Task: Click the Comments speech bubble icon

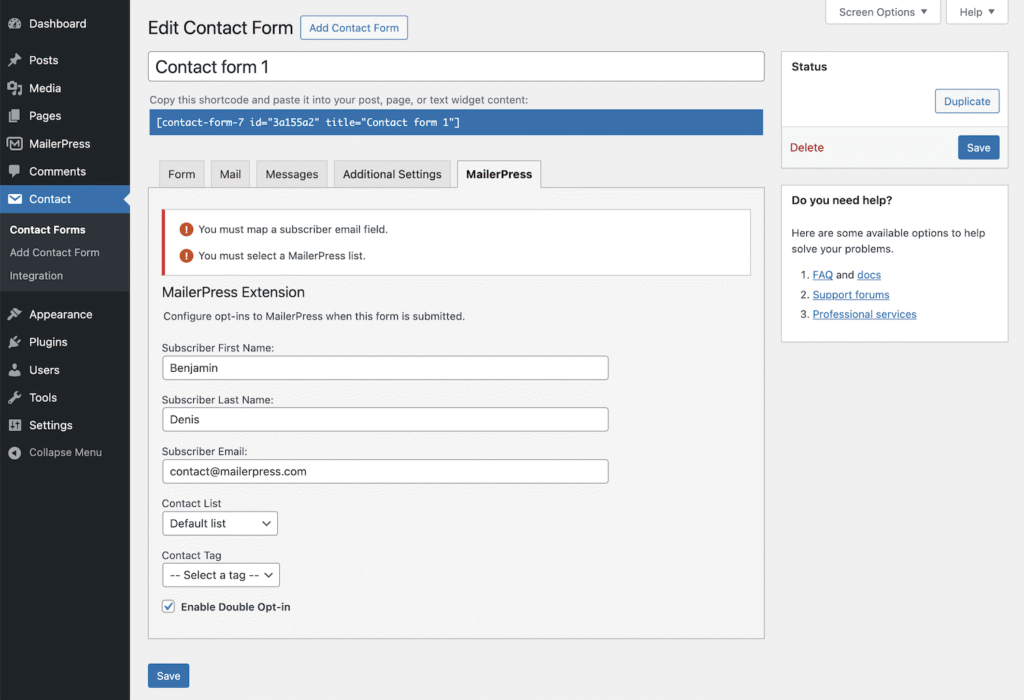Action: [15, 172]
